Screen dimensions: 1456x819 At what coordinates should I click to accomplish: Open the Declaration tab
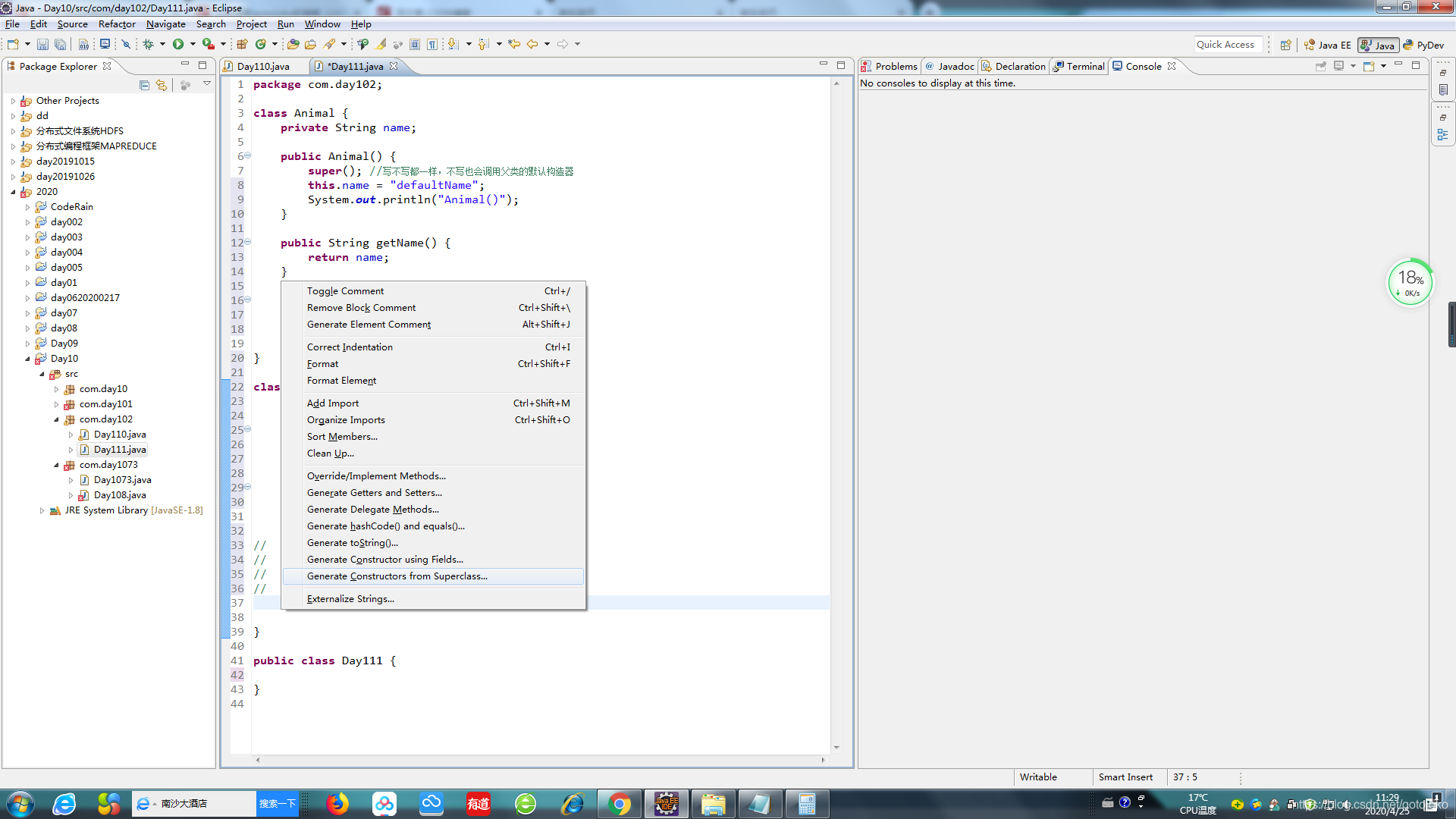[x=1013, y=67]
